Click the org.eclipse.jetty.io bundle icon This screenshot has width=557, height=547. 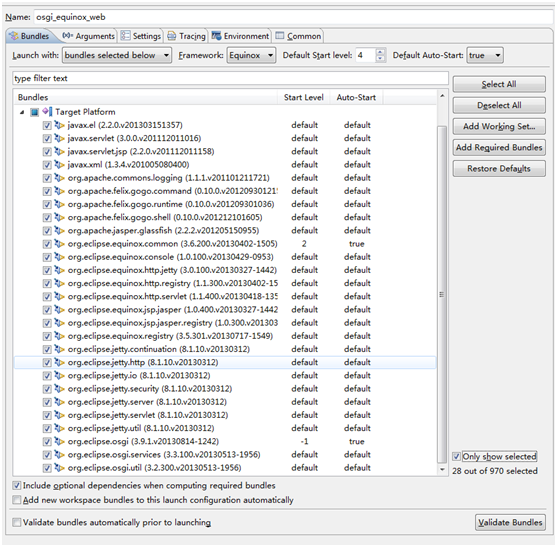(59, 375)
